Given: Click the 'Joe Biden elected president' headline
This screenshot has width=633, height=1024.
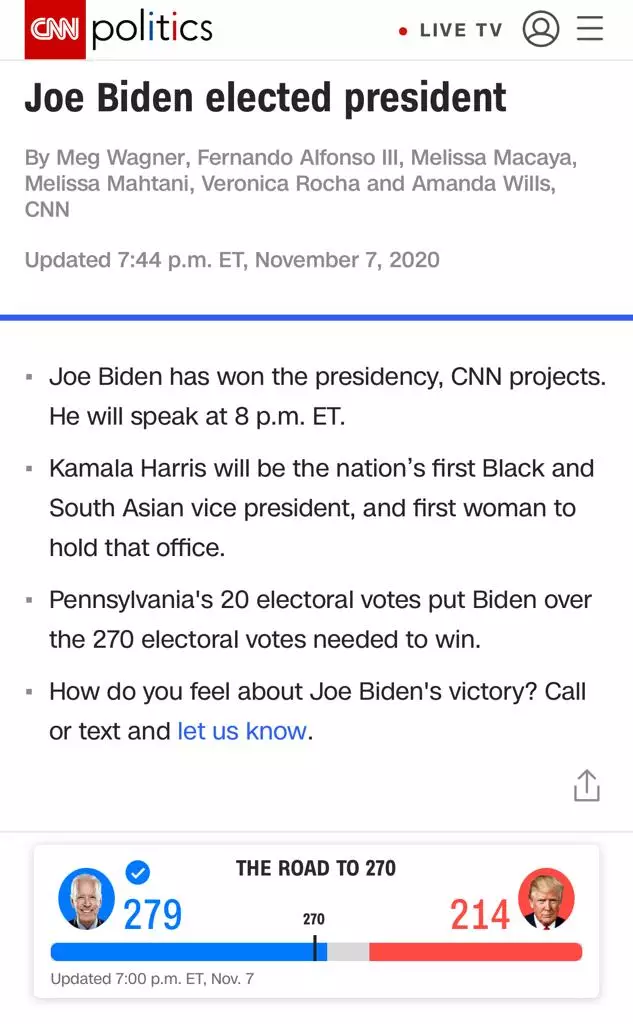Looking at the screenshot, I should click(266, 97).
